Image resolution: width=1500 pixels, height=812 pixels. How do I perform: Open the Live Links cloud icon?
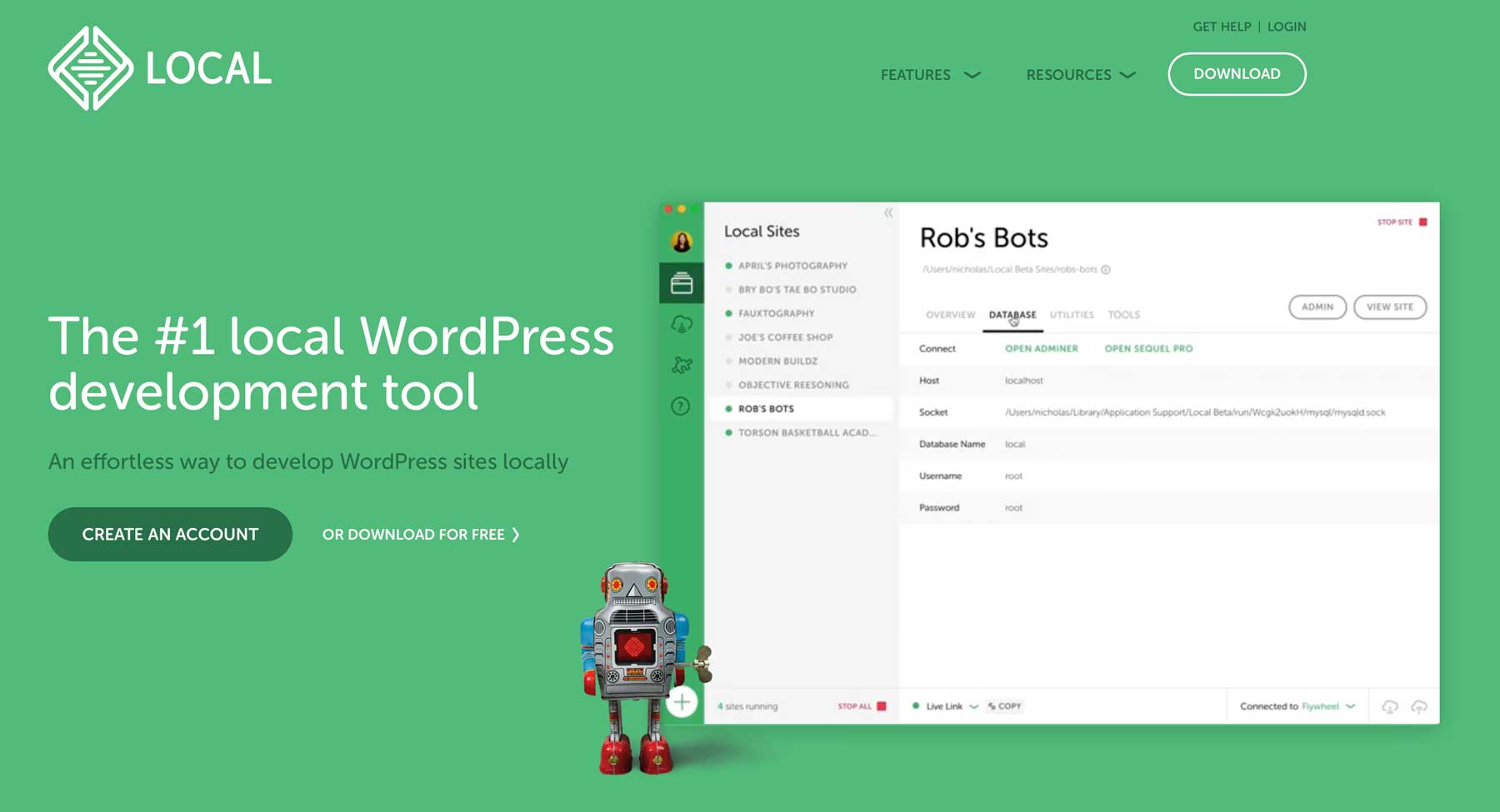[682, 325]
